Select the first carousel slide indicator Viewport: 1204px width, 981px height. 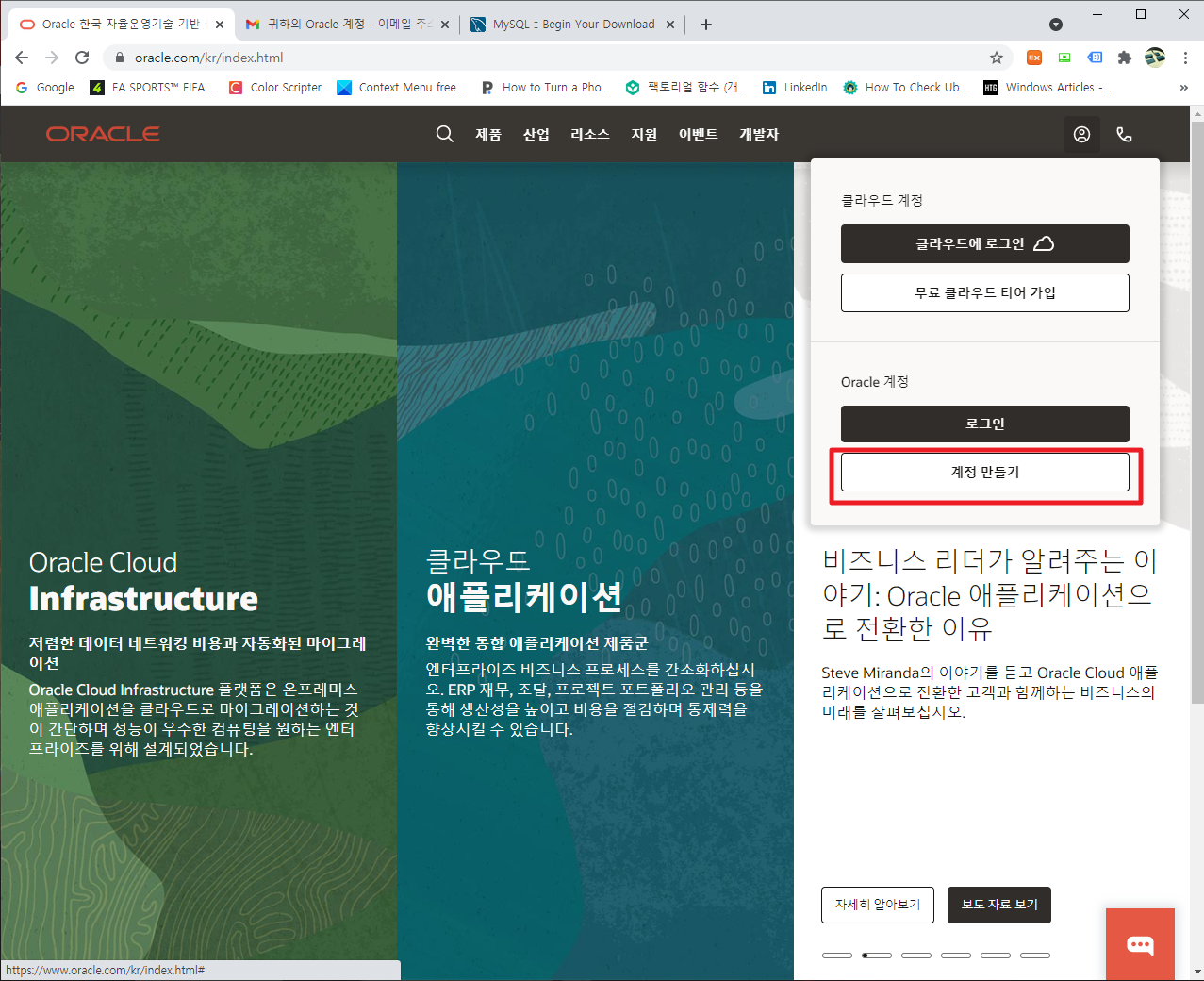point(837,956)
